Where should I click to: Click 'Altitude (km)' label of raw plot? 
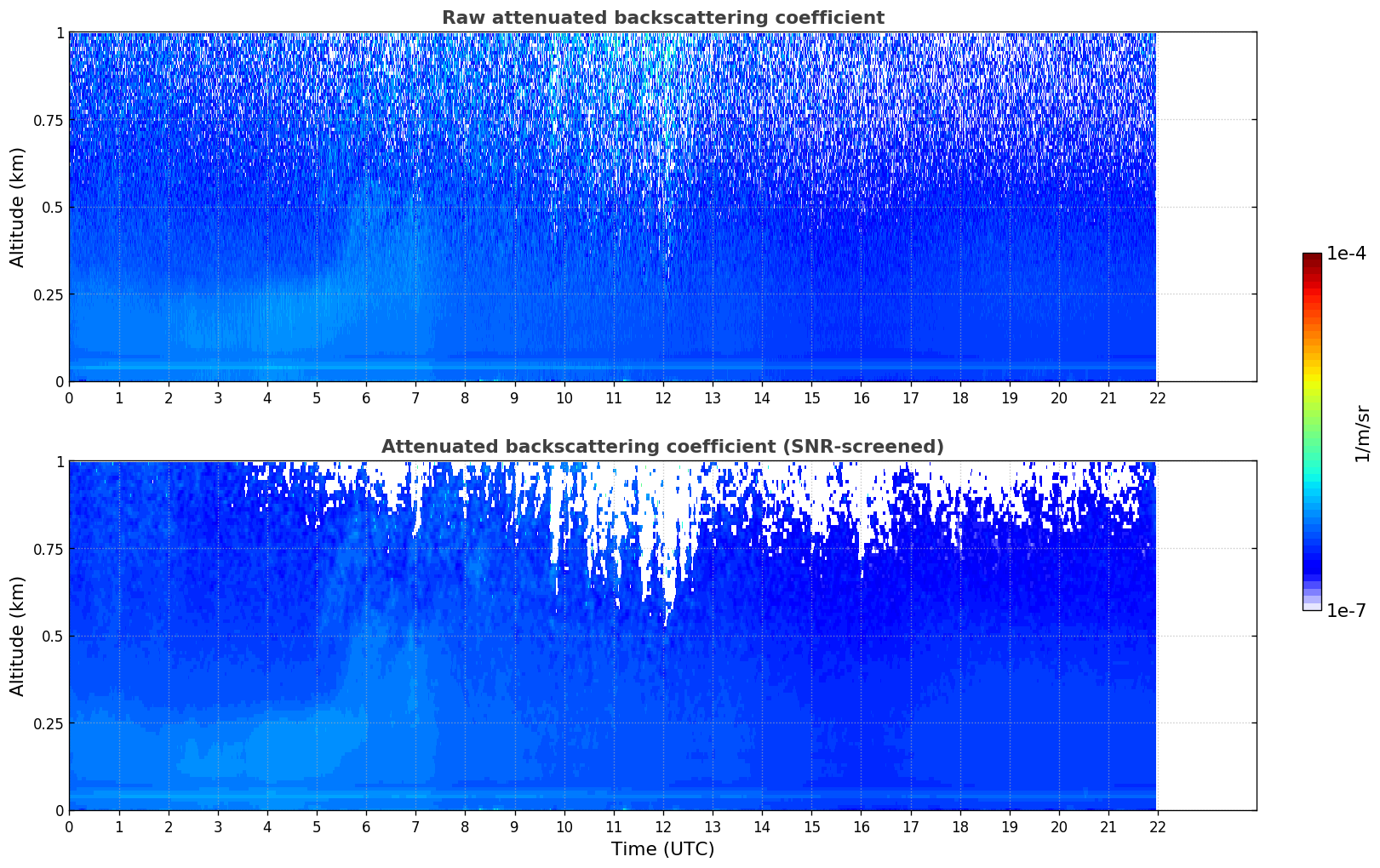[x=18, y=207]
